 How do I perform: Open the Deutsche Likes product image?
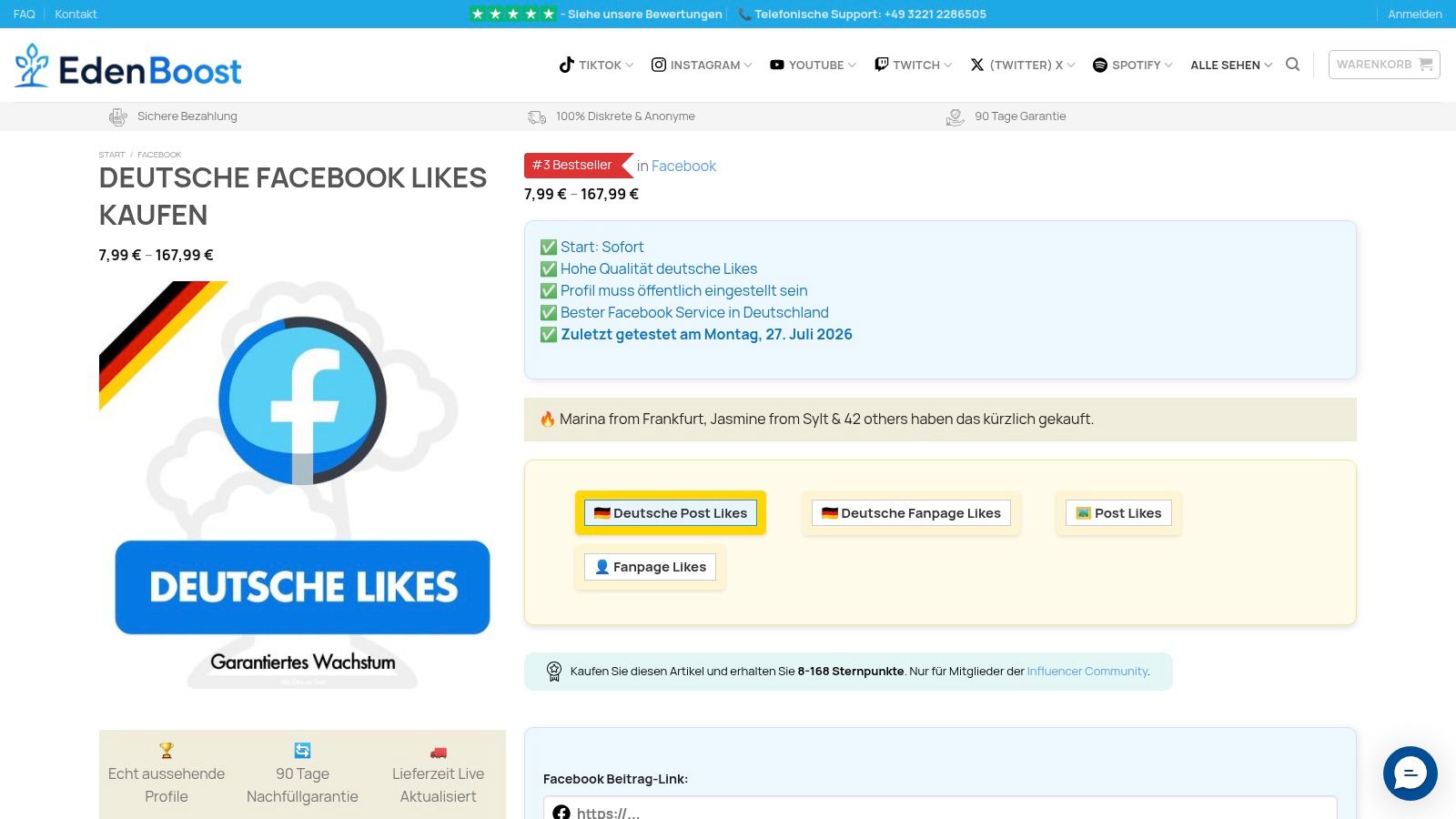point(302,485)
